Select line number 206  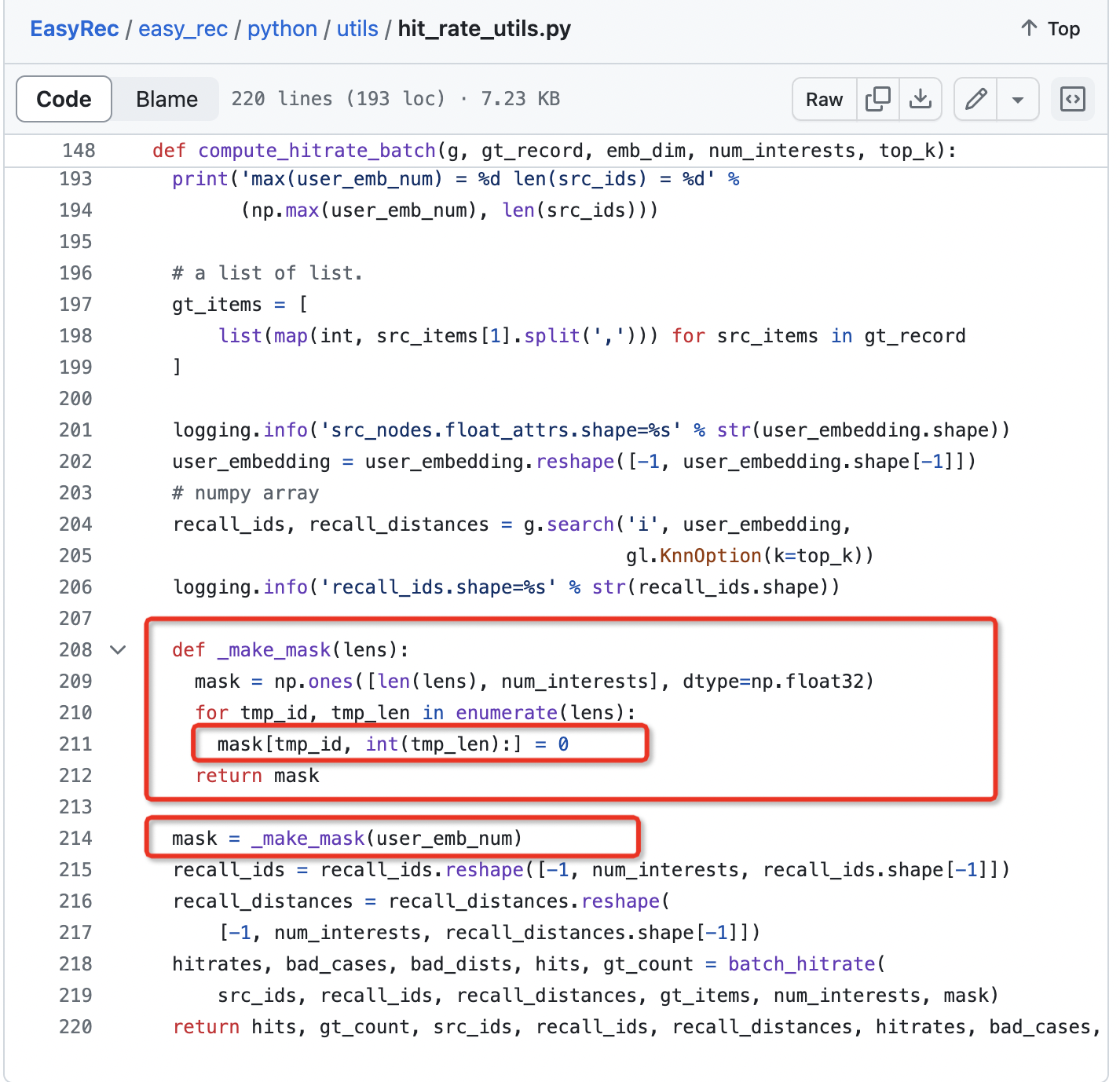click(76, 587)
